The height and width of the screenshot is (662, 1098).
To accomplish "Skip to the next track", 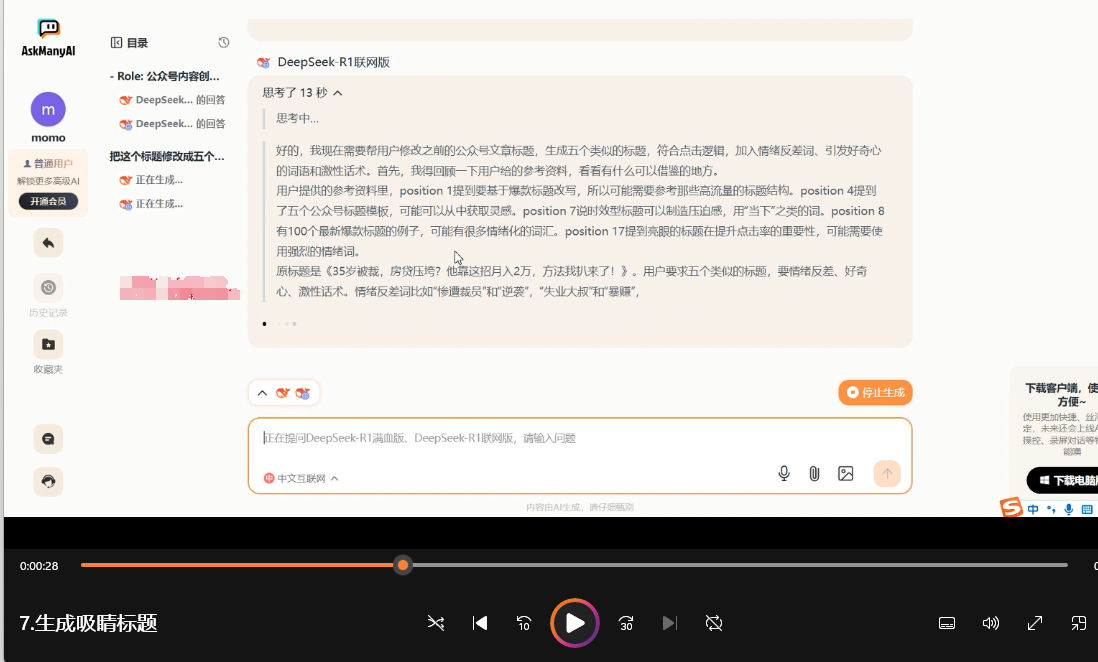I will tap(670, 623).
